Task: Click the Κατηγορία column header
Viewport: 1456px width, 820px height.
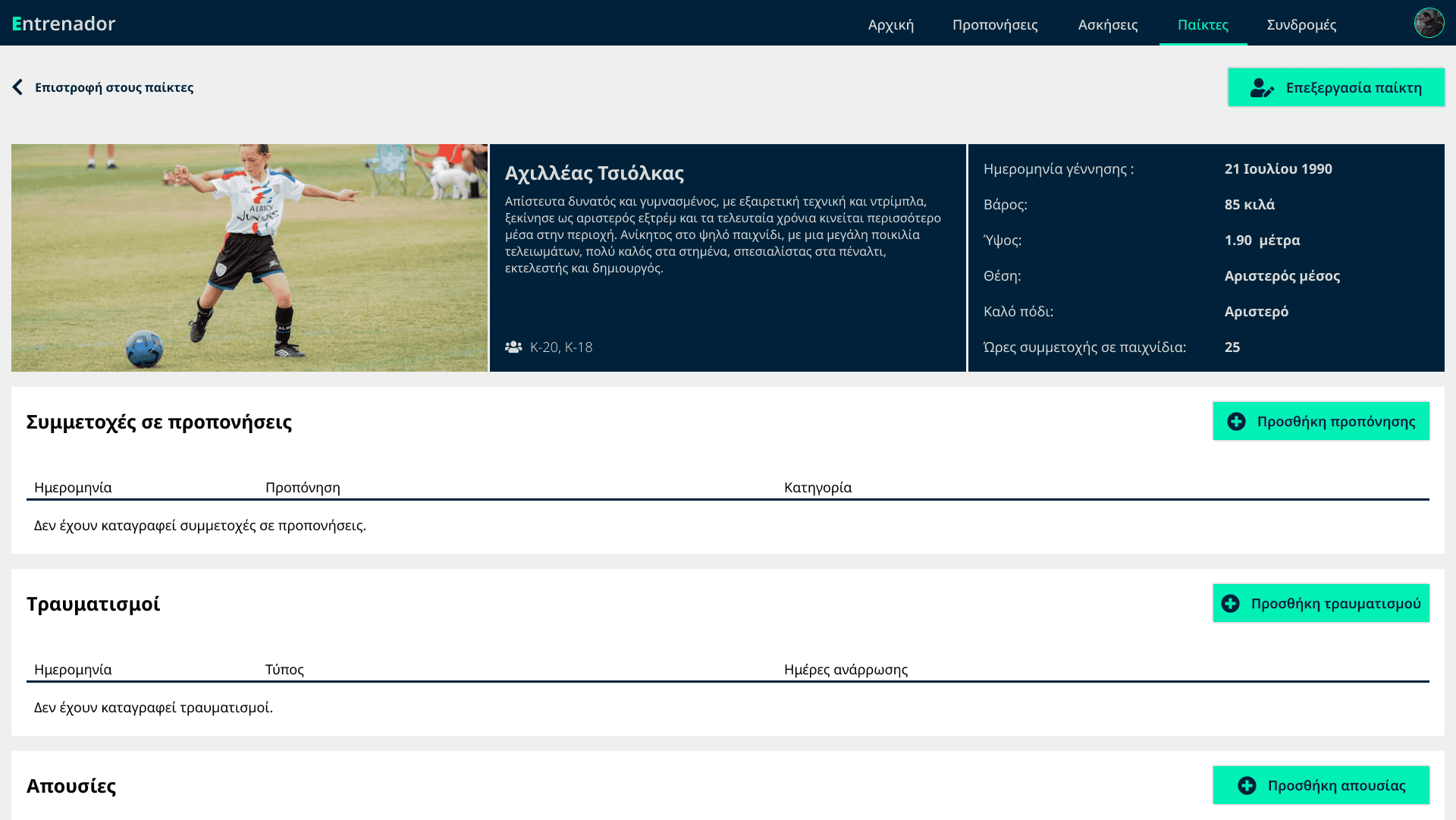Action: point(817,487)
